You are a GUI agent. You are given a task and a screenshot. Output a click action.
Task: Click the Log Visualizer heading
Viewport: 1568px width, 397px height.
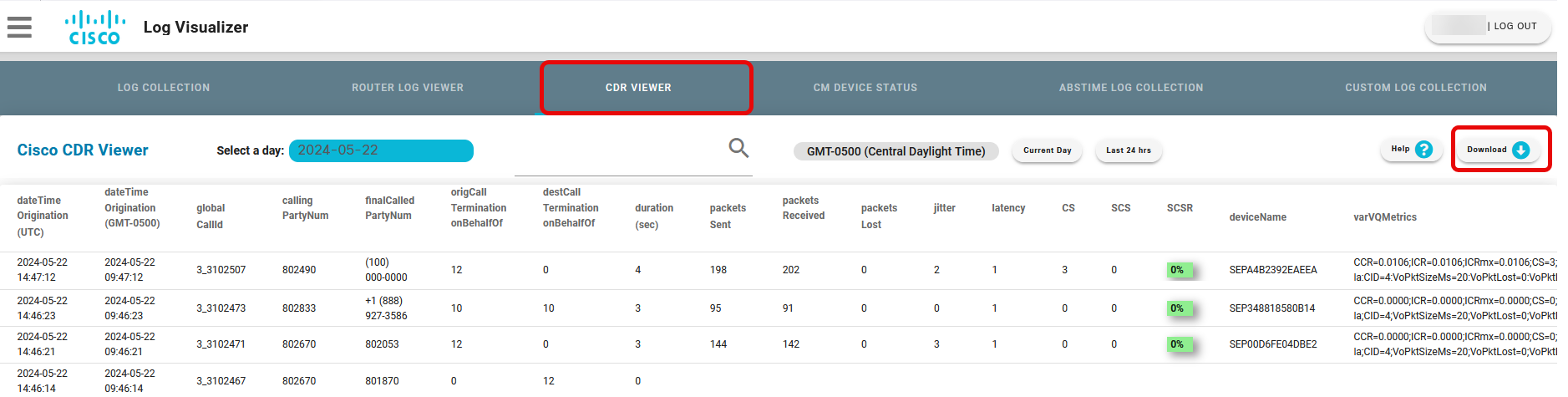point(195,27)
